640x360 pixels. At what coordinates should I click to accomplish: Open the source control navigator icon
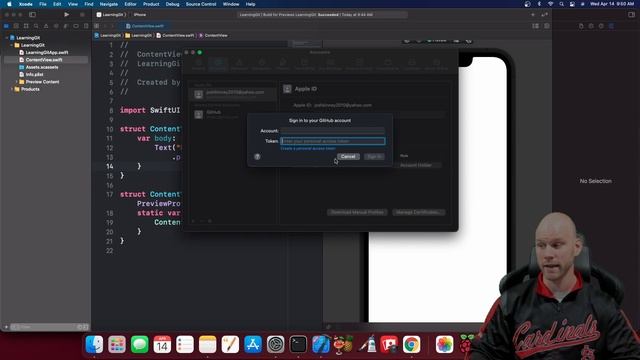pos(16,26)
